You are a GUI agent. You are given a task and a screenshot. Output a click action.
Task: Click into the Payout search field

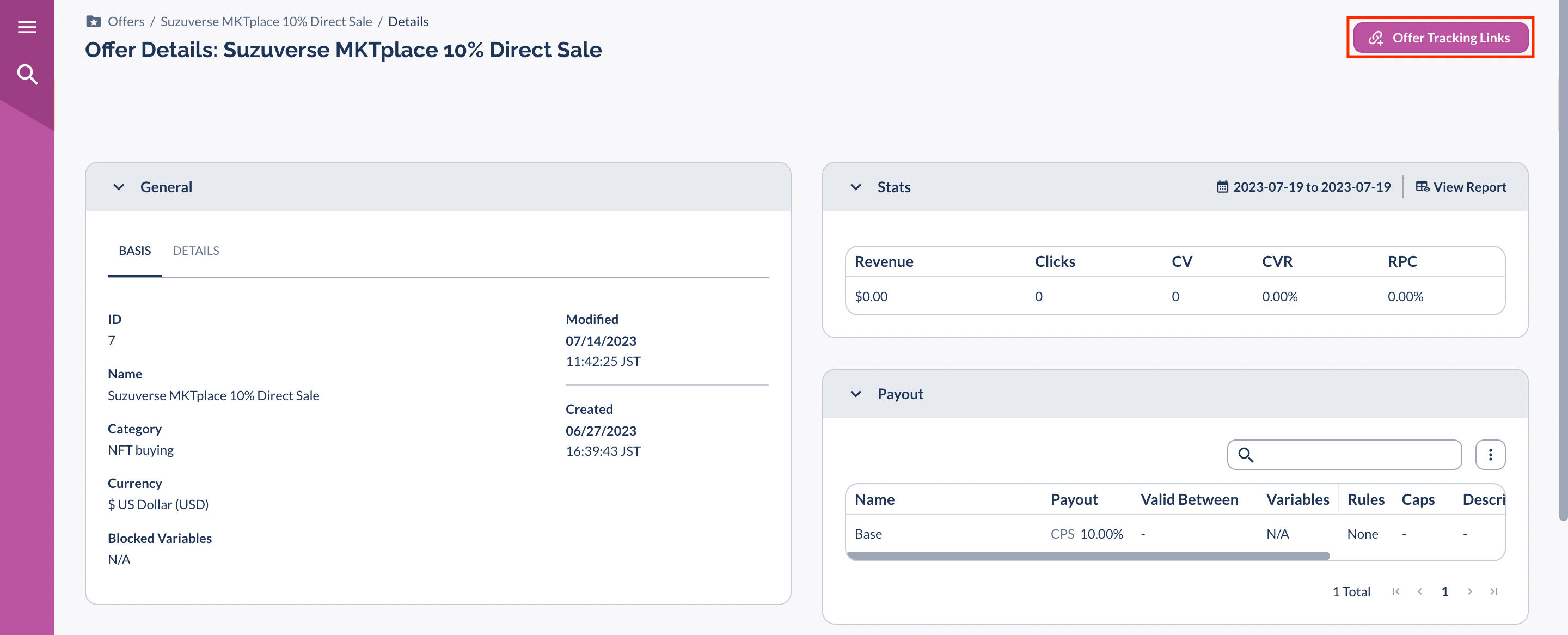(x=1356, y=455)
